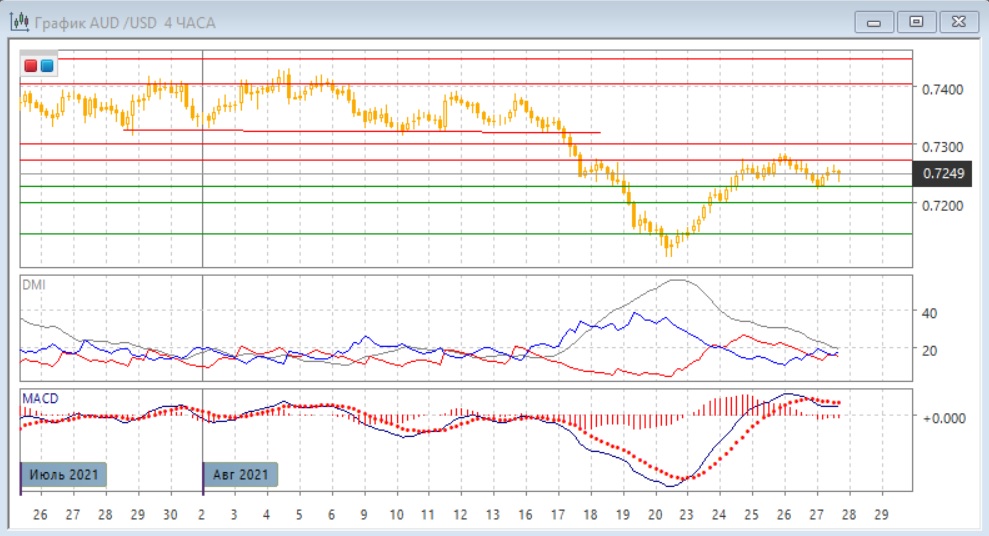The width and height of the screenshot is (989, 536).
Task: Click the red square chart button
Action: click(31, 66)
